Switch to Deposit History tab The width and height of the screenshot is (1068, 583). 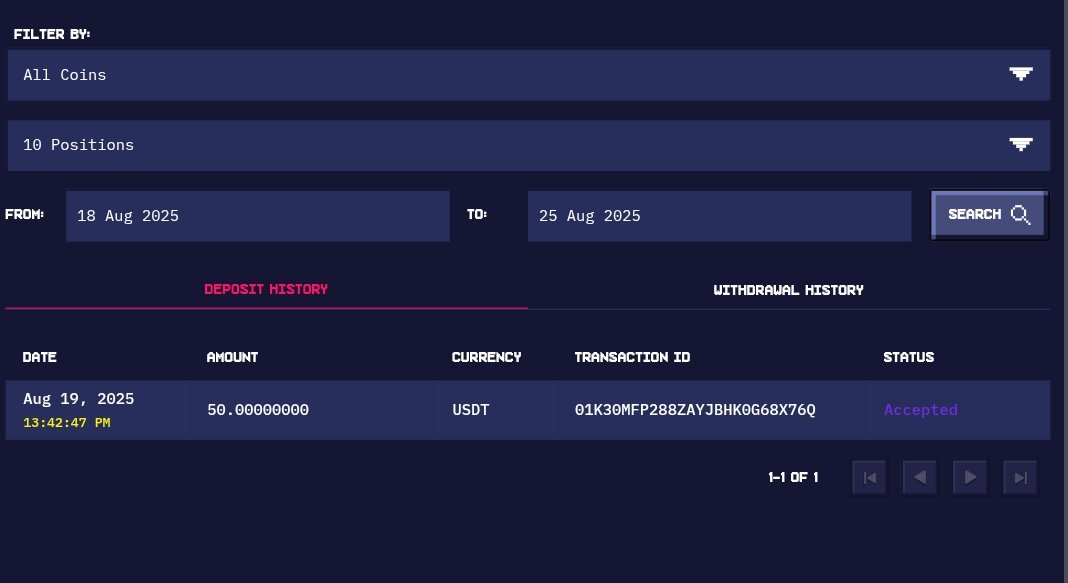(x=266, y=289)
